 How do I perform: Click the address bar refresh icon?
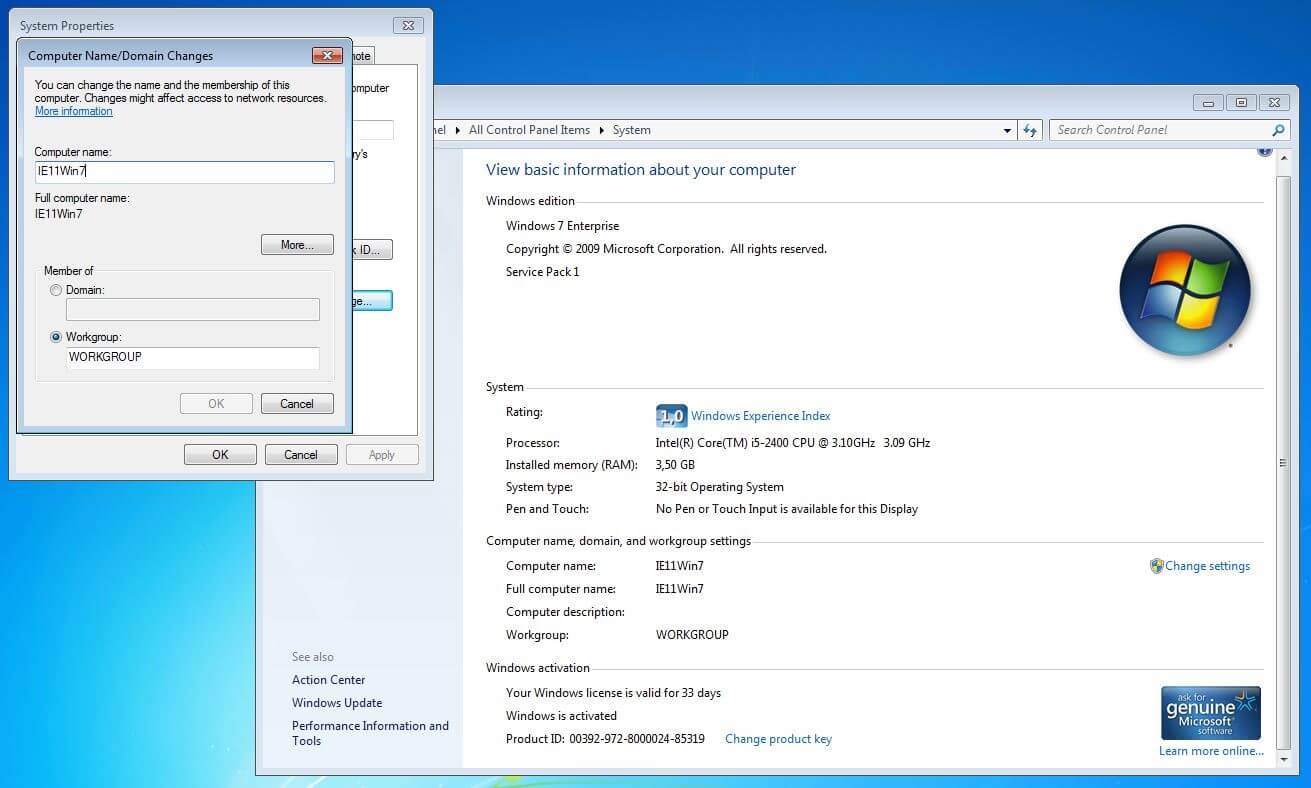(1030, 129)
